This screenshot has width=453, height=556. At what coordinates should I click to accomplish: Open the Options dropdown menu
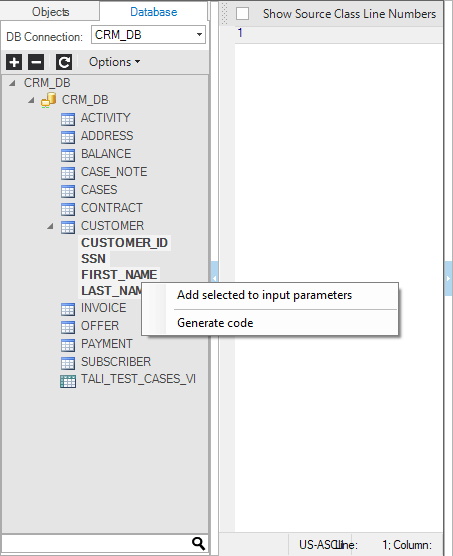pyautogui.click(x=114, y=62)
